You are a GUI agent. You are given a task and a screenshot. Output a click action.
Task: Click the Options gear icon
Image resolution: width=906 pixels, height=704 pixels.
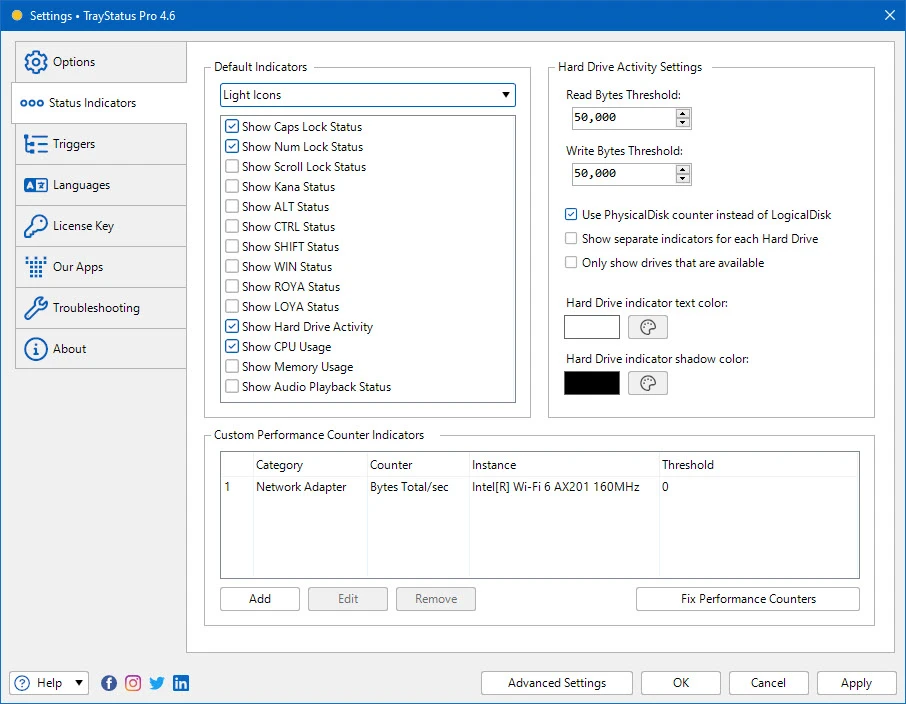pyautogui.click(x=35, y=62)
